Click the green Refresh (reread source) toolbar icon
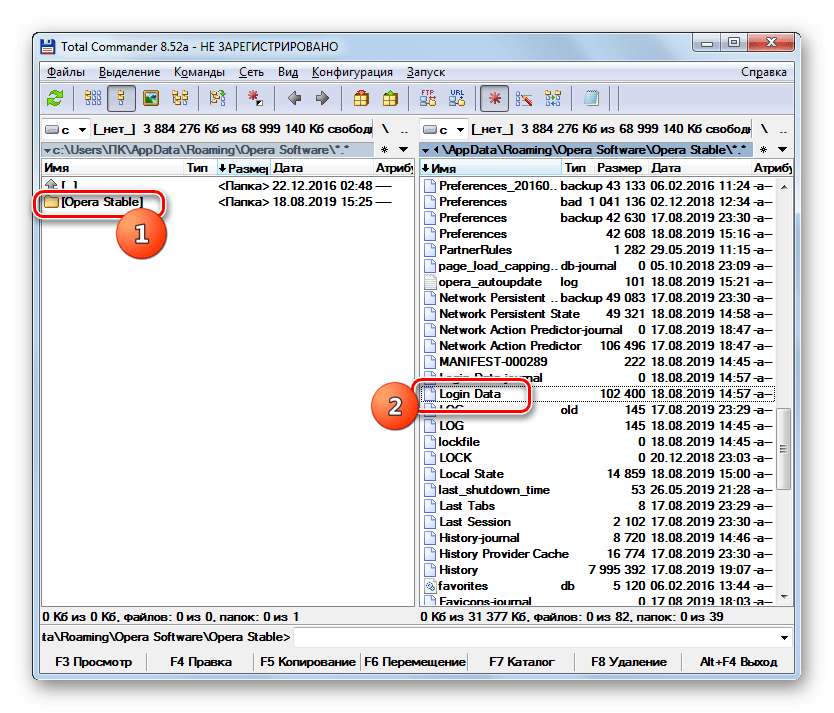 56,98
